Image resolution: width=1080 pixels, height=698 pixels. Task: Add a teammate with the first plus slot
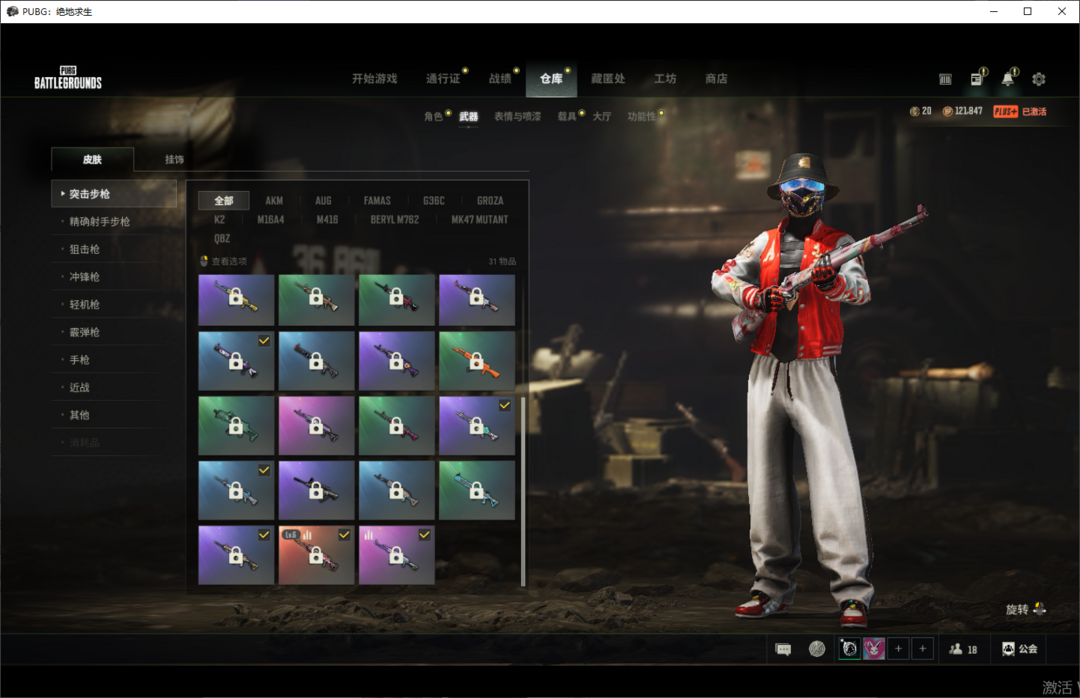(898, 648)
